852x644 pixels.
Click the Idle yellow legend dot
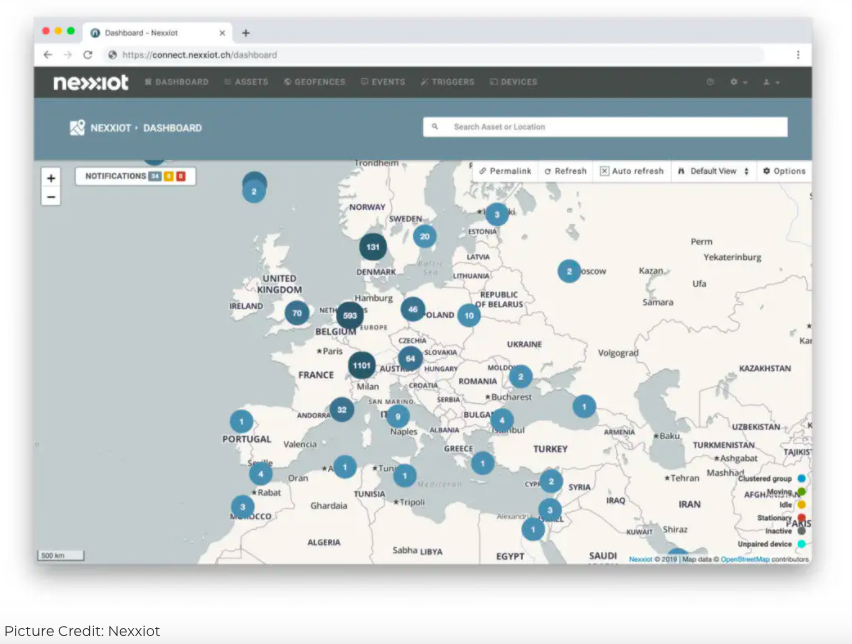pyautogui.click(x=801, y=504)
